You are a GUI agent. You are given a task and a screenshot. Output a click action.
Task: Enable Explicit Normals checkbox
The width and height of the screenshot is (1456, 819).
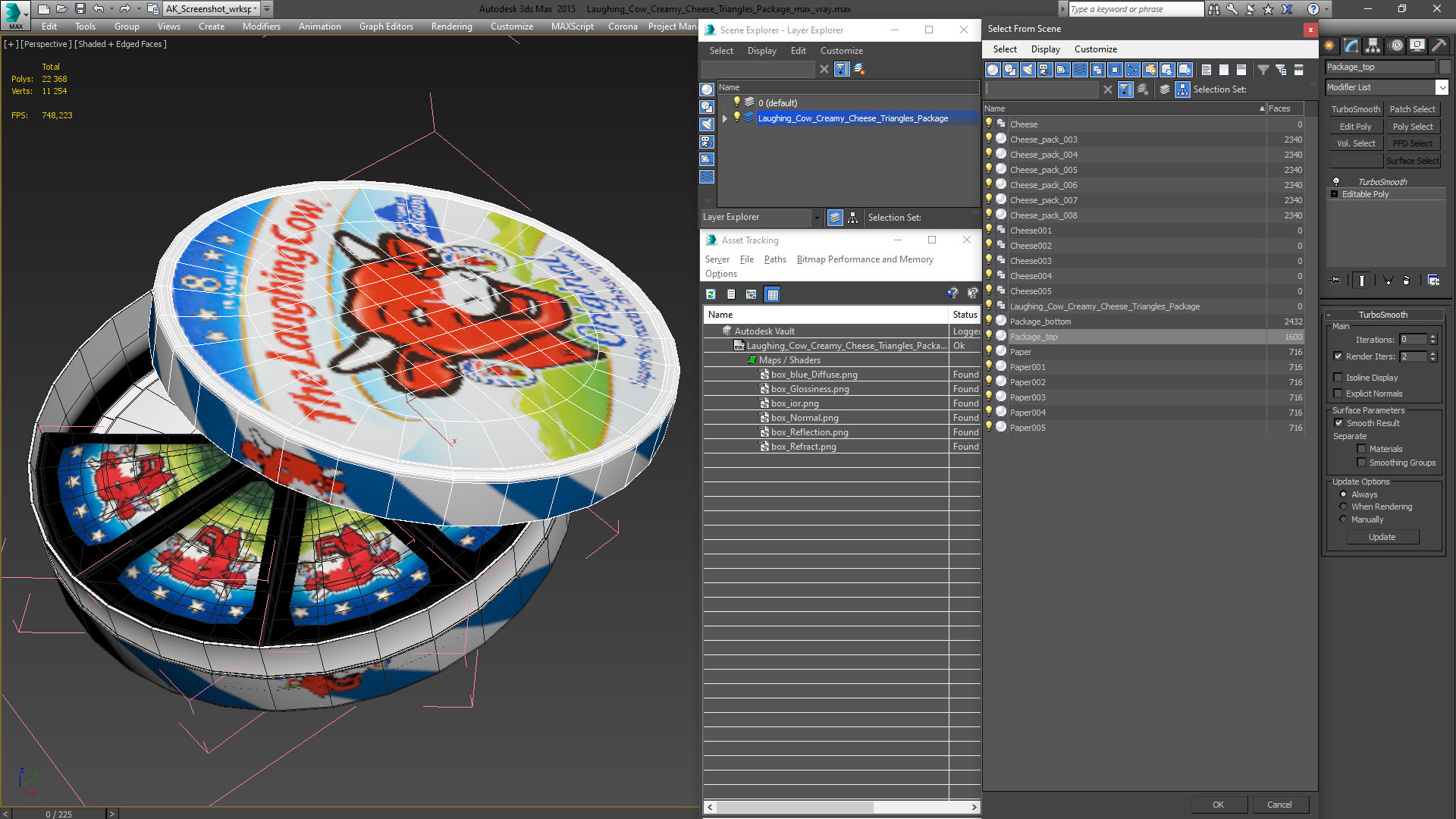1338,394
